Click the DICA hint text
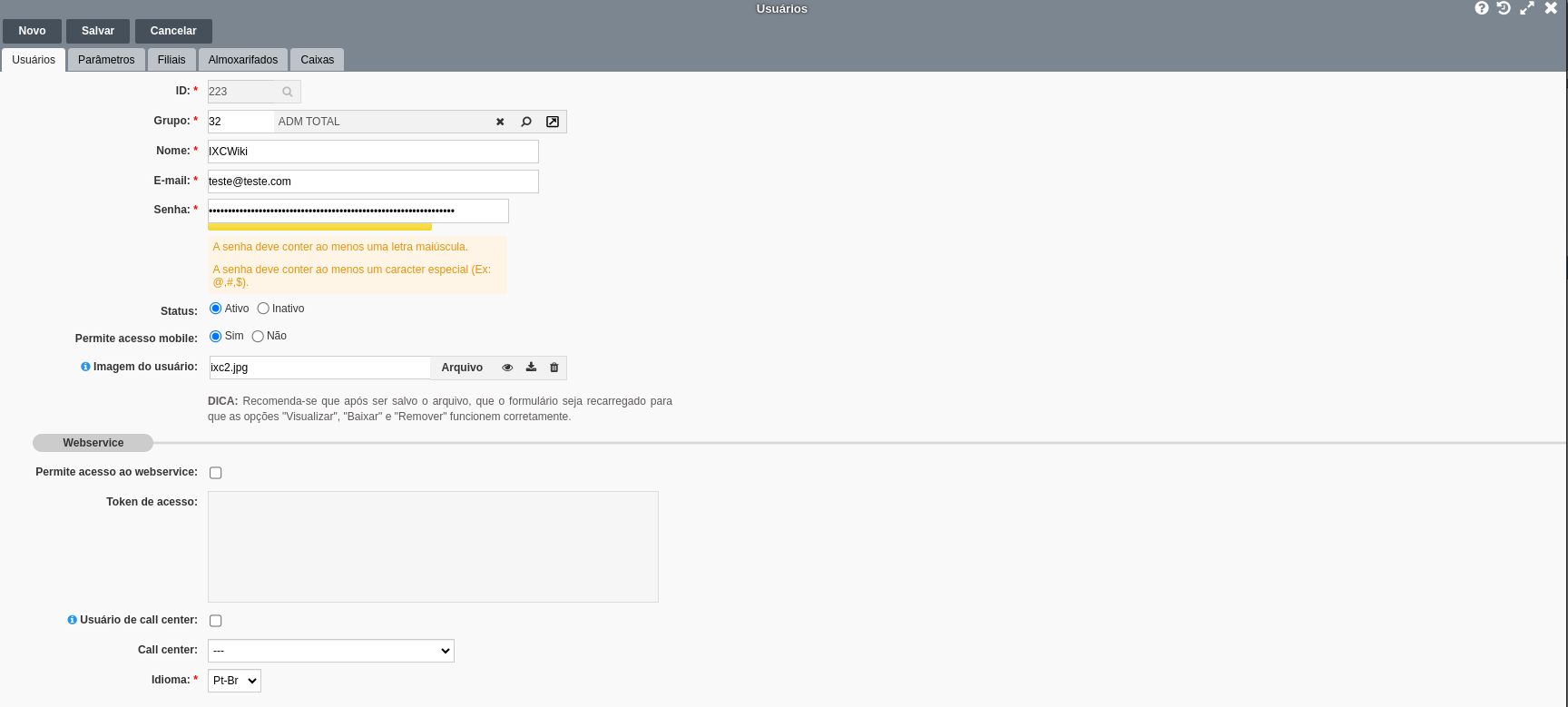The height and width of the screenshot is (707, 1568). point(440,409)
